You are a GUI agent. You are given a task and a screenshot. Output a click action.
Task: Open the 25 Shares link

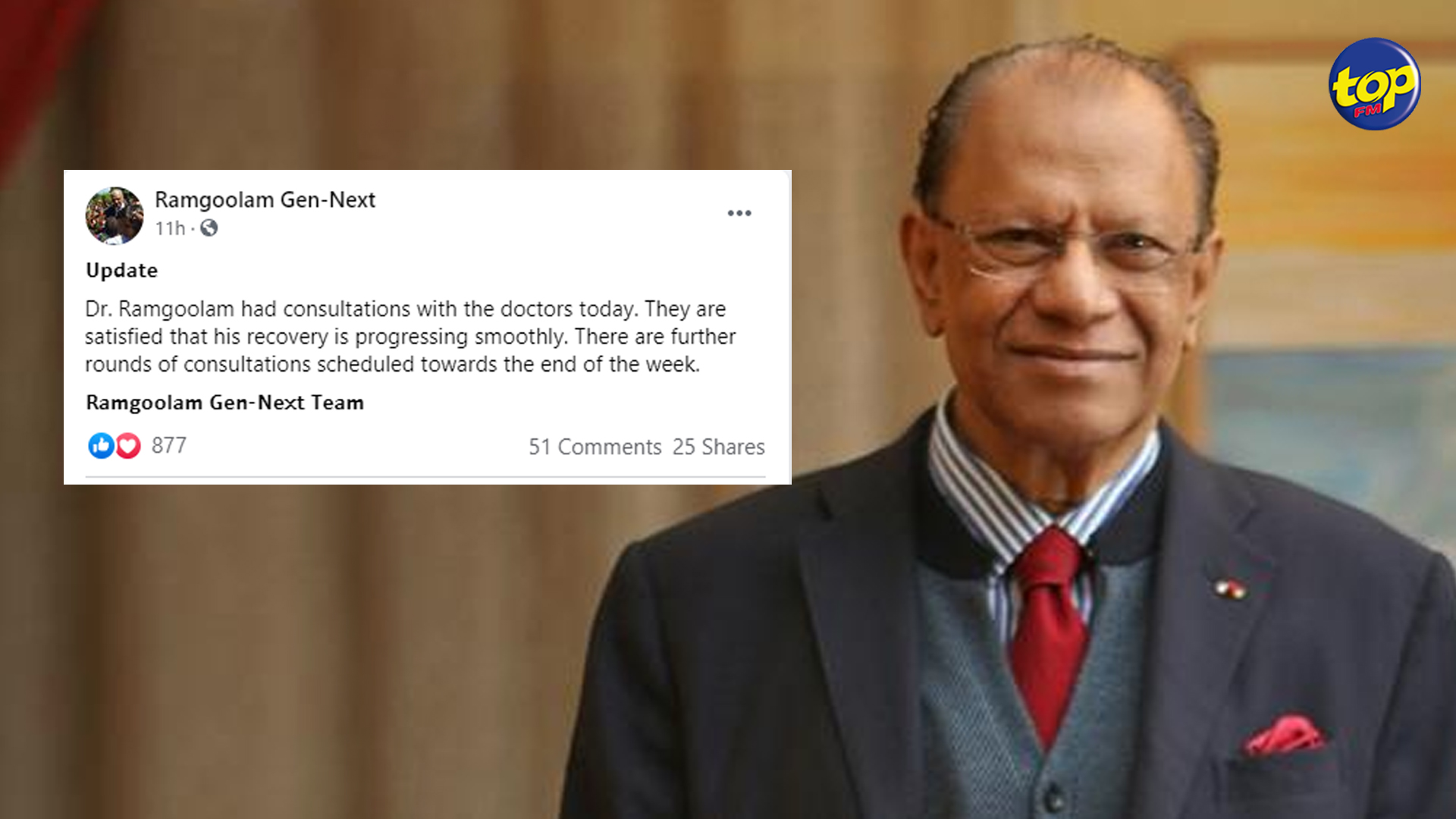coord(719,447)
